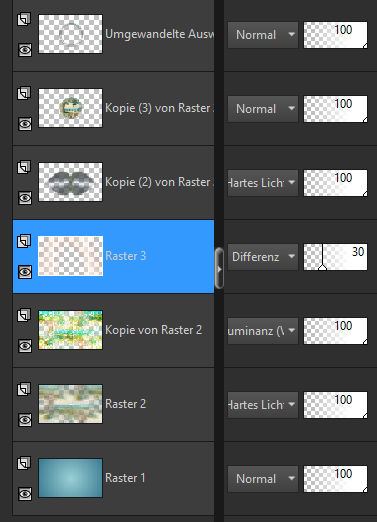This screenshot has width=377, height=522.
Task: Toggle visibility of Kopie (2) von Raster layer
Action: tap(25, 198)
